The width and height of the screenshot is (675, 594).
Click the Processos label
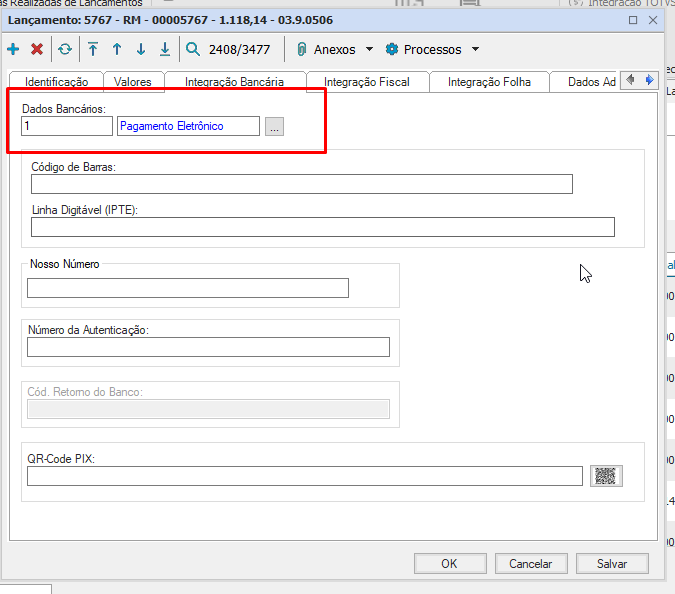pyautogui.click(x=432, y=50)
